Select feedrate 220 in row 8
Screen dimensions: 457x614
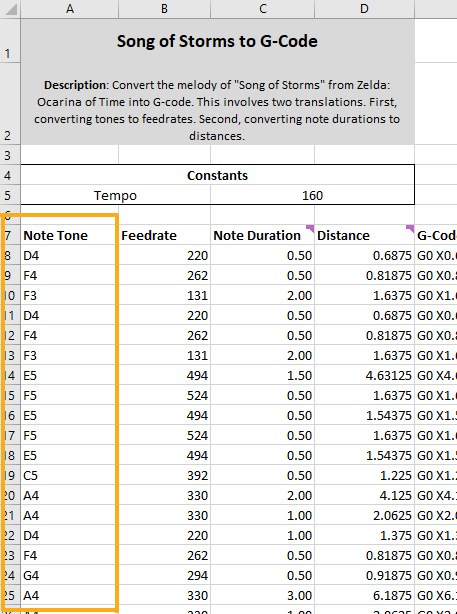[164, 255]
